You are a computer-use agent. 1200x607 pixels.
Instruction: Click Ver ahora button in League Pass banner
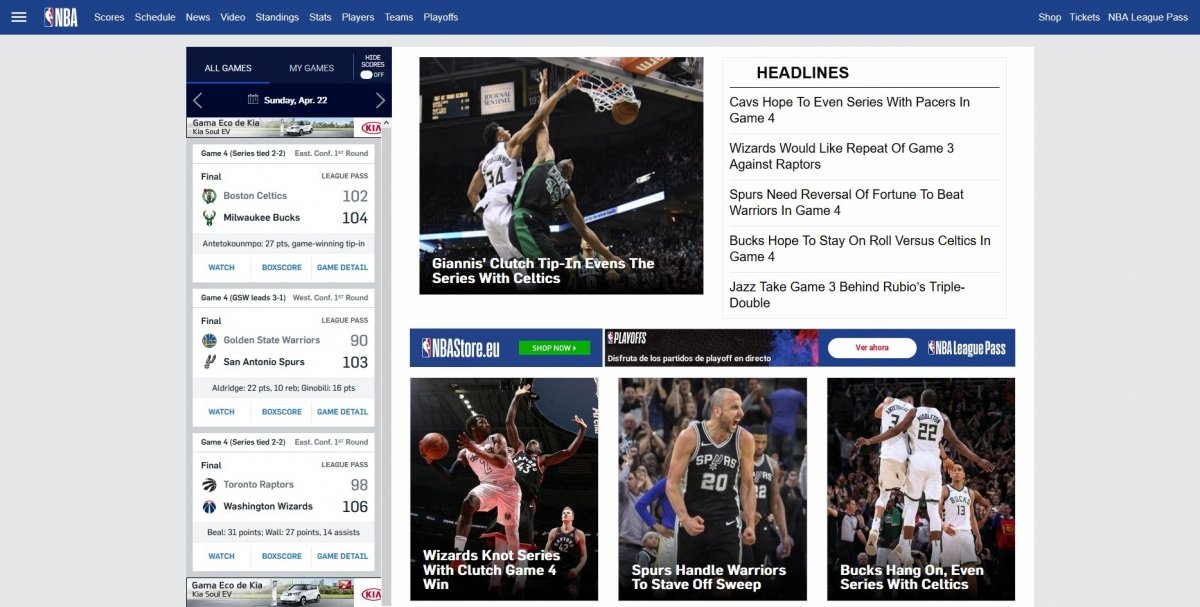click(x=872, y=348)
